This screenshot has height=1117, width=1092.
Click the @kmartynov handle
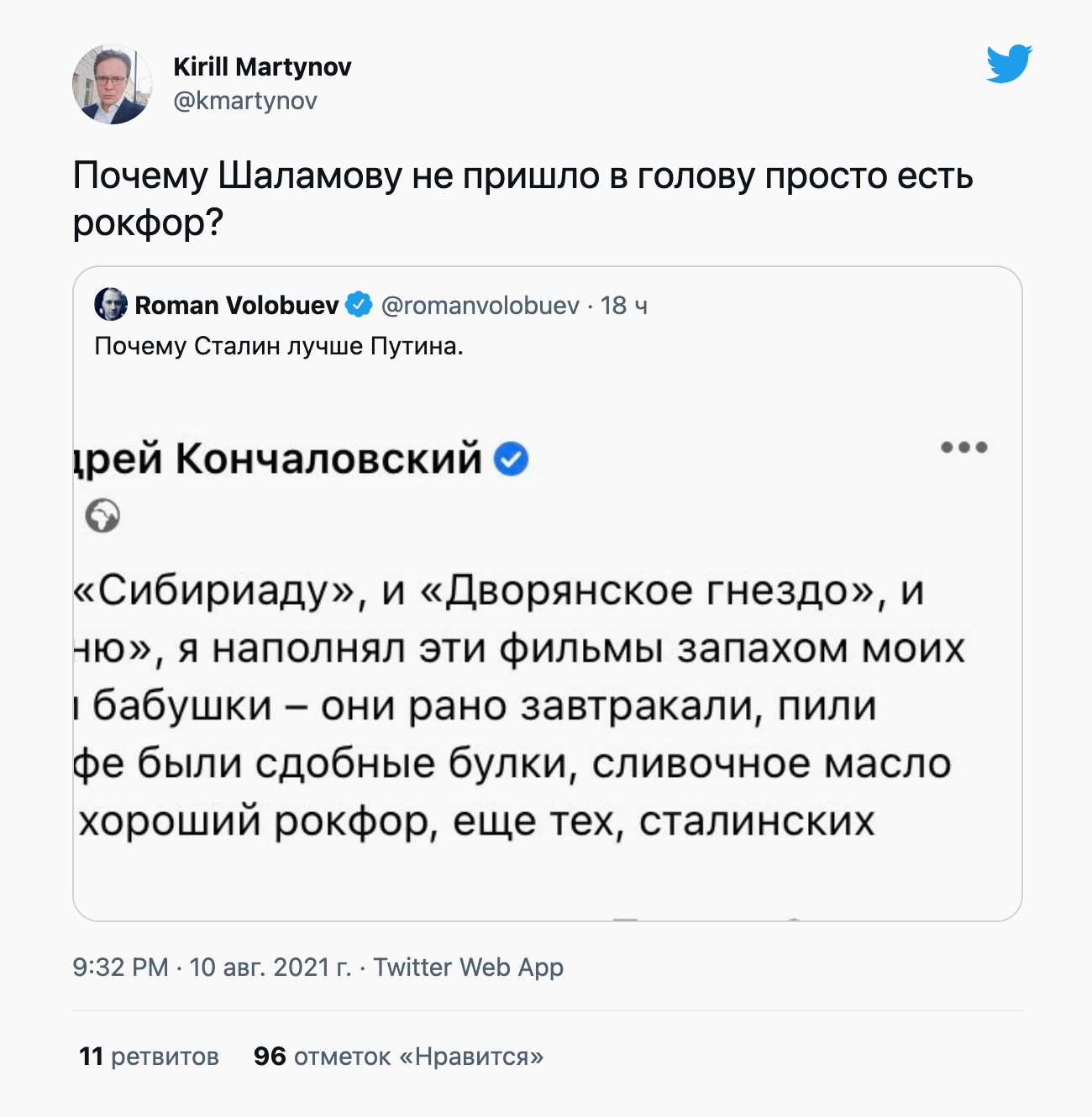[245, 101]
